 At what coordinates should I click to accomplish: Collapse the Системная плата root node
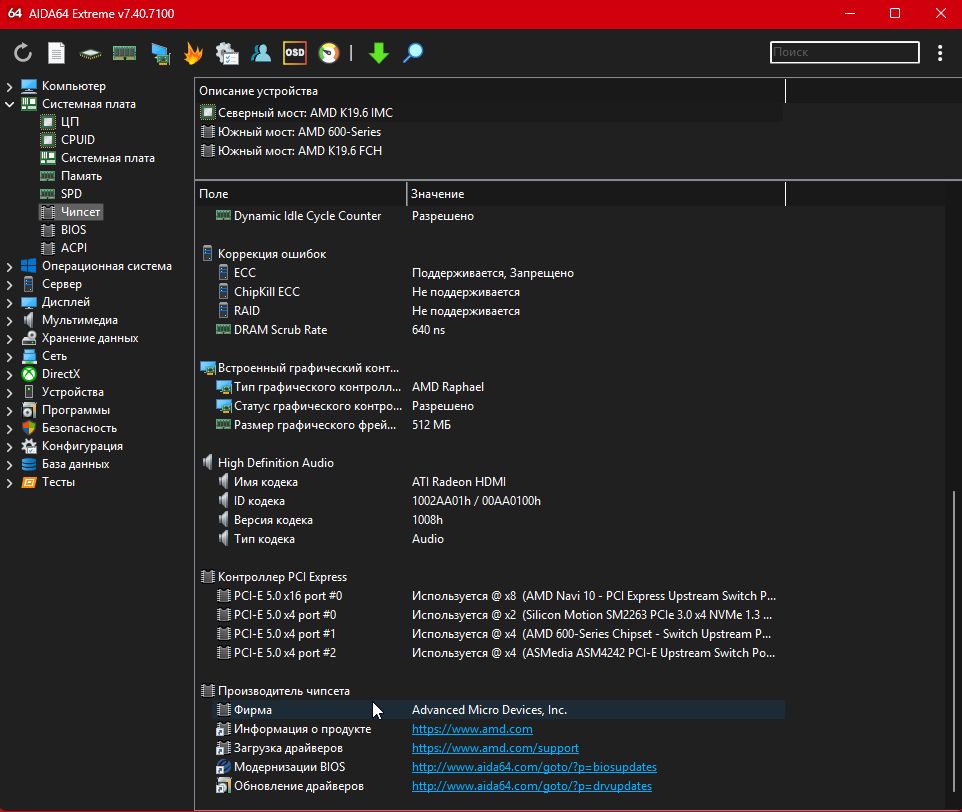tap(9, 104)
